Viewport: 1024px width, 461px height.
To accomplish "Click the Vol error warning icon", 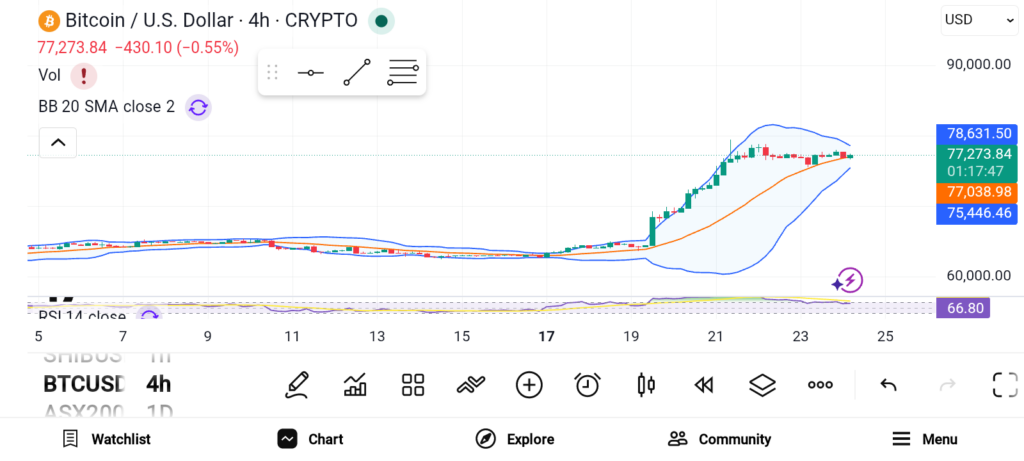I will click(84, 76).
